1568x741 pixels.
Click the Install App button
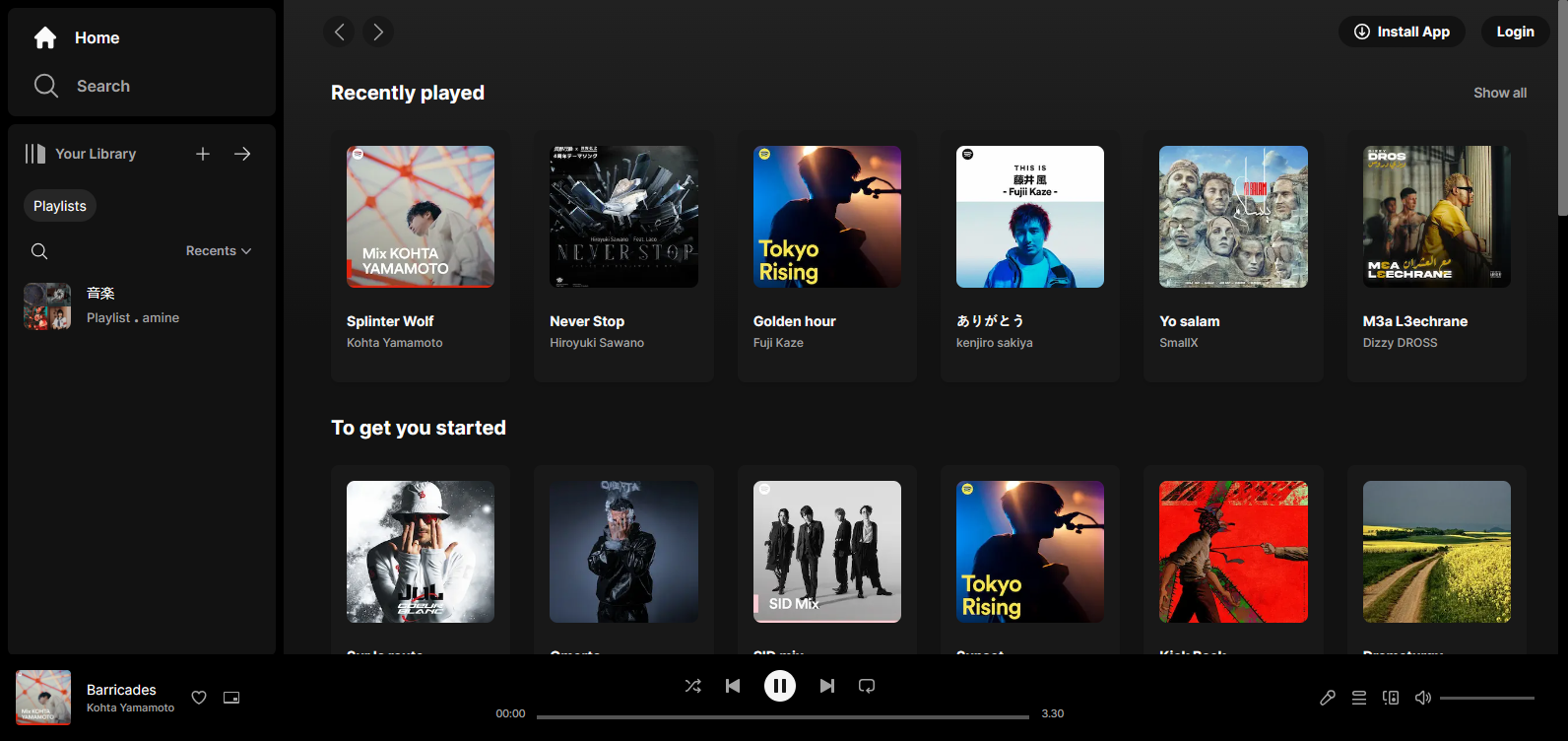click(x=1402, y=32)
